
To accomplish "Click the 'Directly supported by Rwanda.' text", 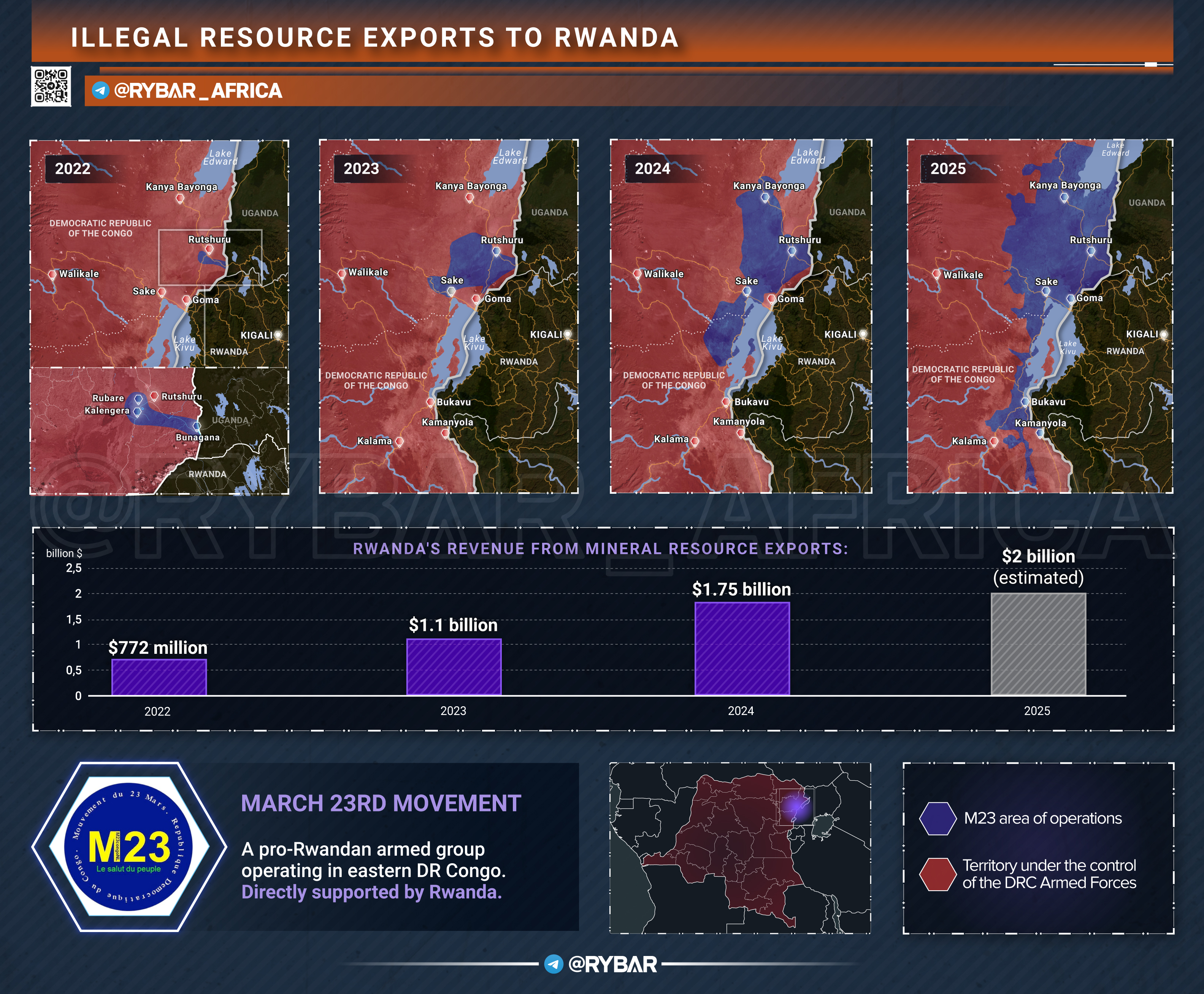I will (371, 892).
